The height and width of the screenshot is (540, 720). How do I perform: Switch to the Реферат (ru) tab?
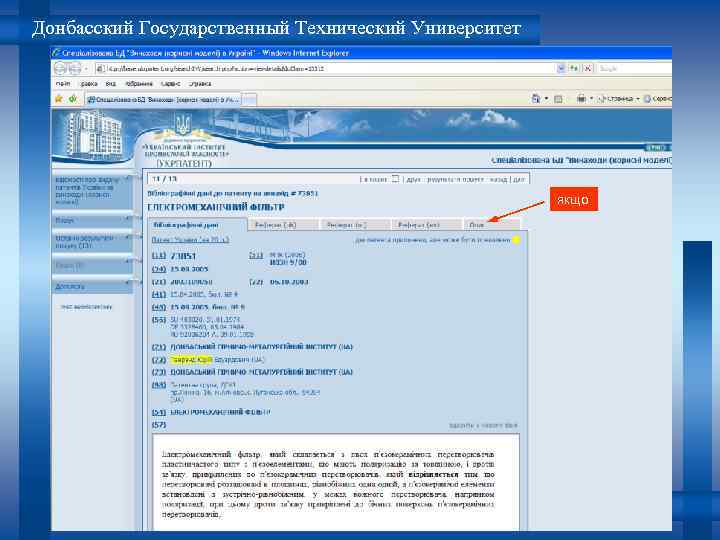pos(355,225)
